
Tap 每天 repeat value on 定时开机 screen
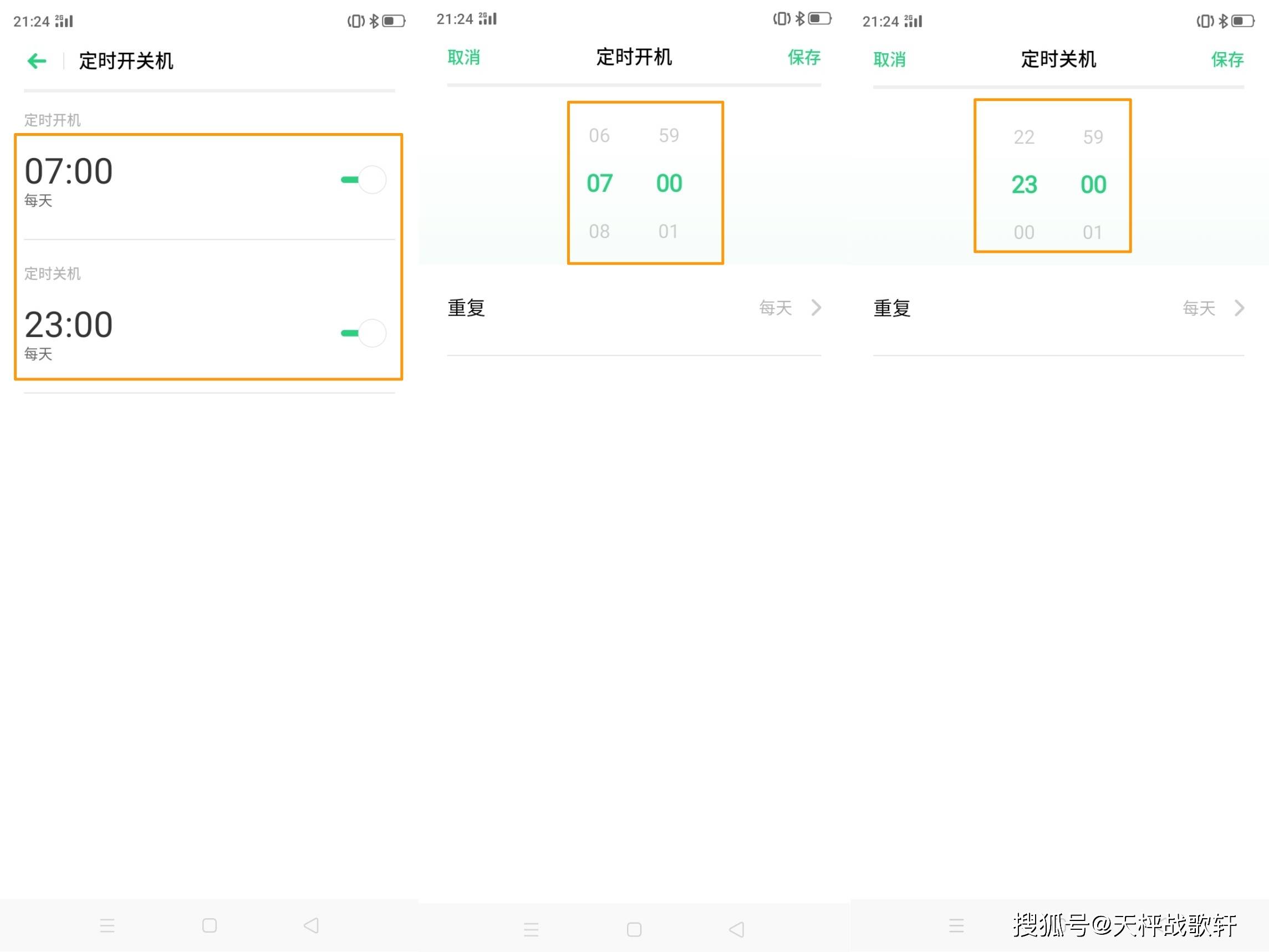tap(776, 308)
